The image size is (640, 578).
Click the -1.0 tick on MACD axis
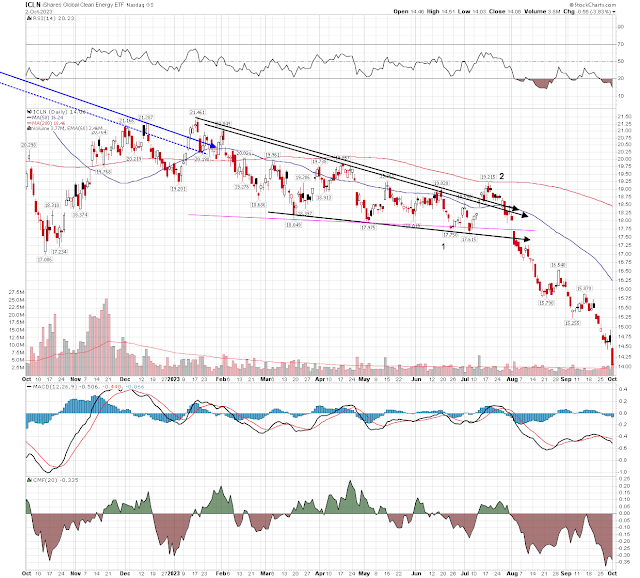pyautogui.click(x=622, y=472)
